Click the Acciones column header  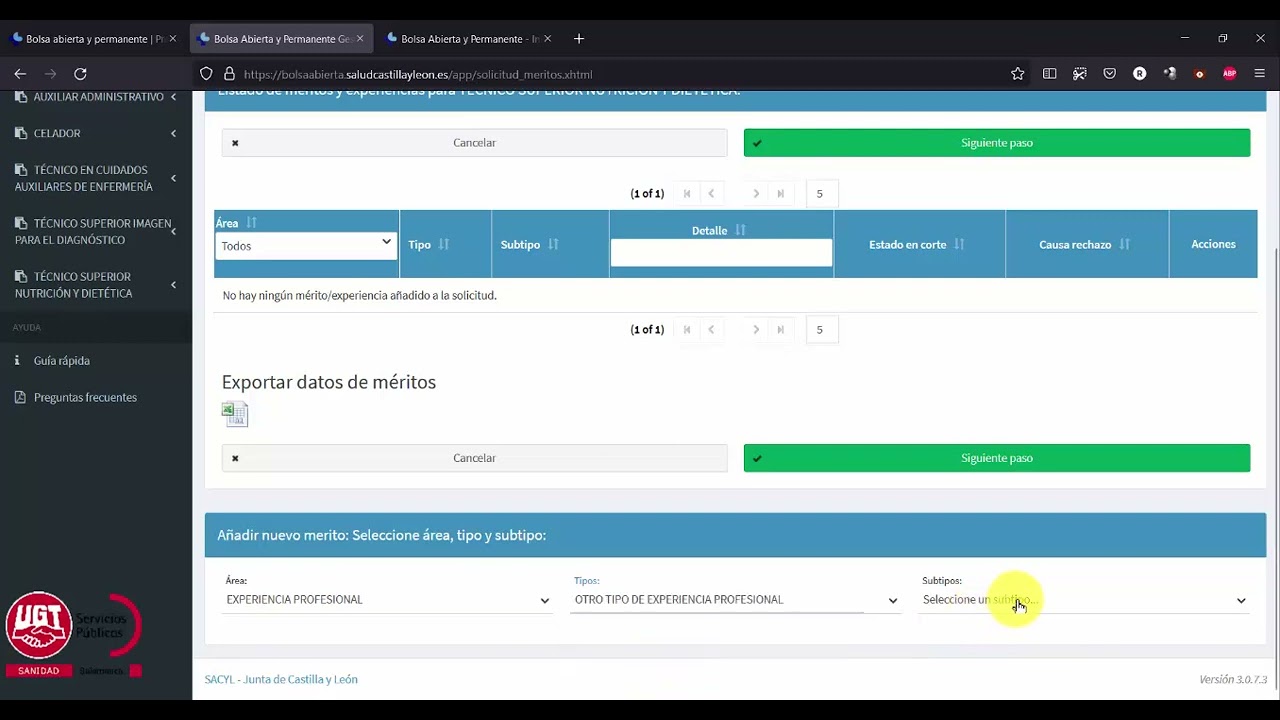pos(1213,244)
